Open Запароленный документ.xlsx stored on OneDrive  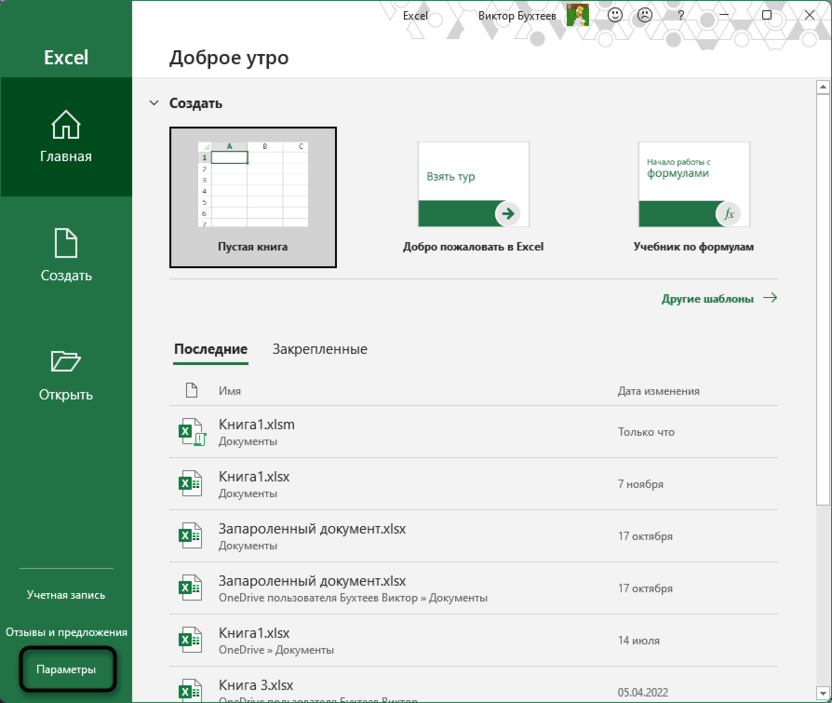tap(473, 588)
